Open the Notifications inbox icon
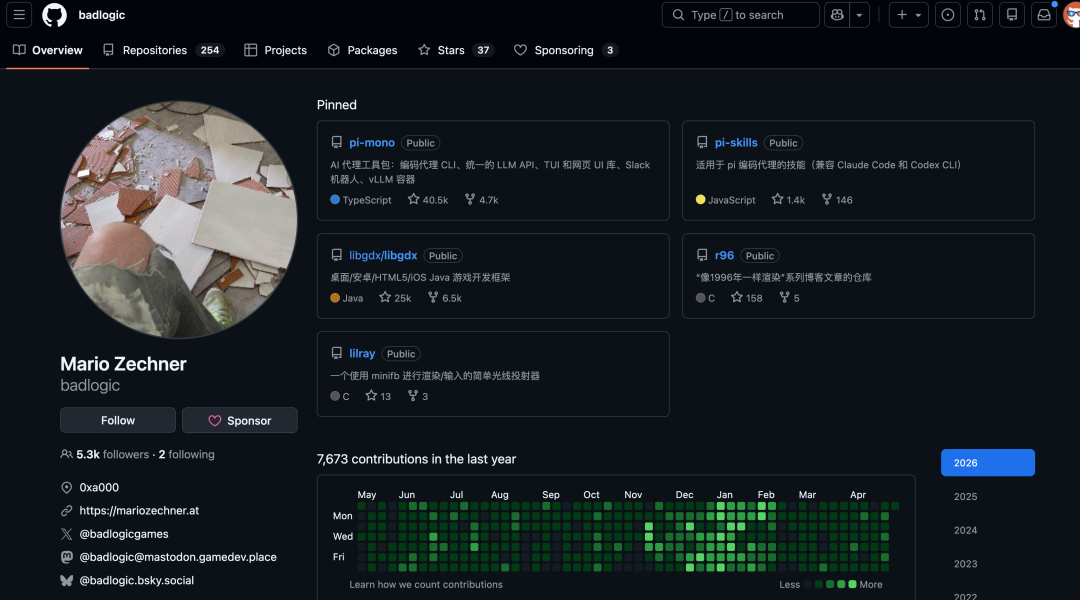 point(1044,15)
